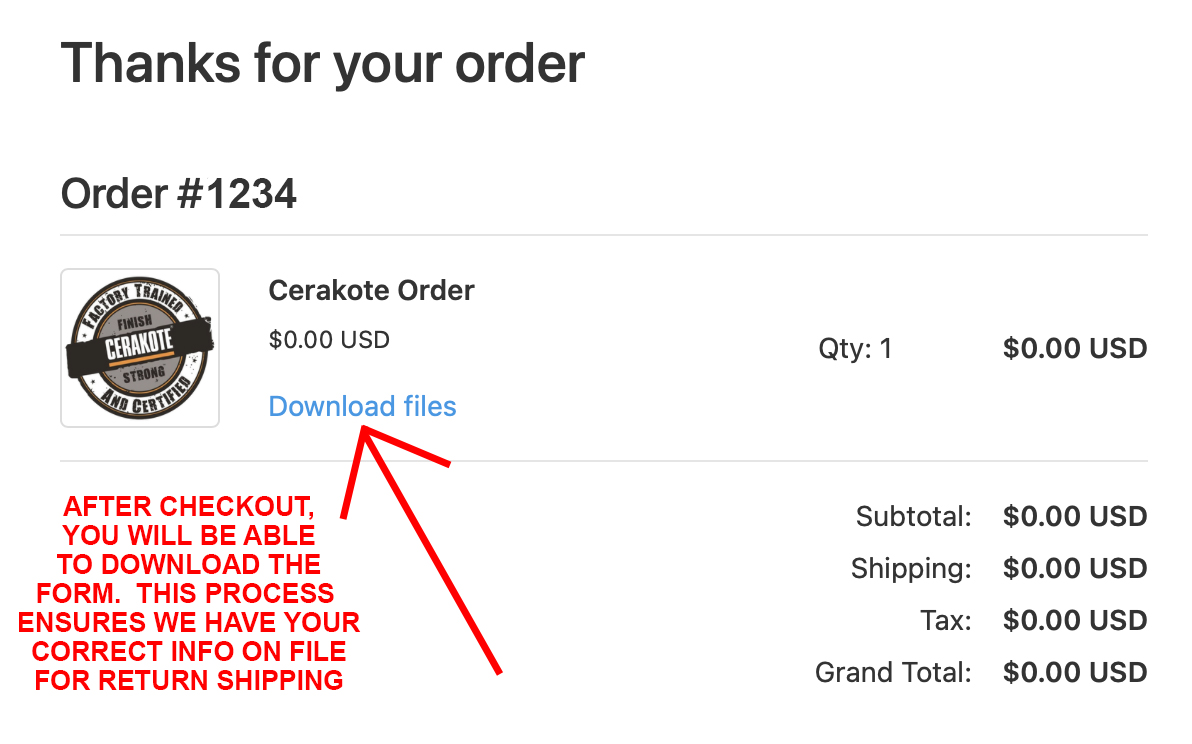Click the Subtotal label
The width and height of the screenshot is (1192, 744).
(914, 517)
